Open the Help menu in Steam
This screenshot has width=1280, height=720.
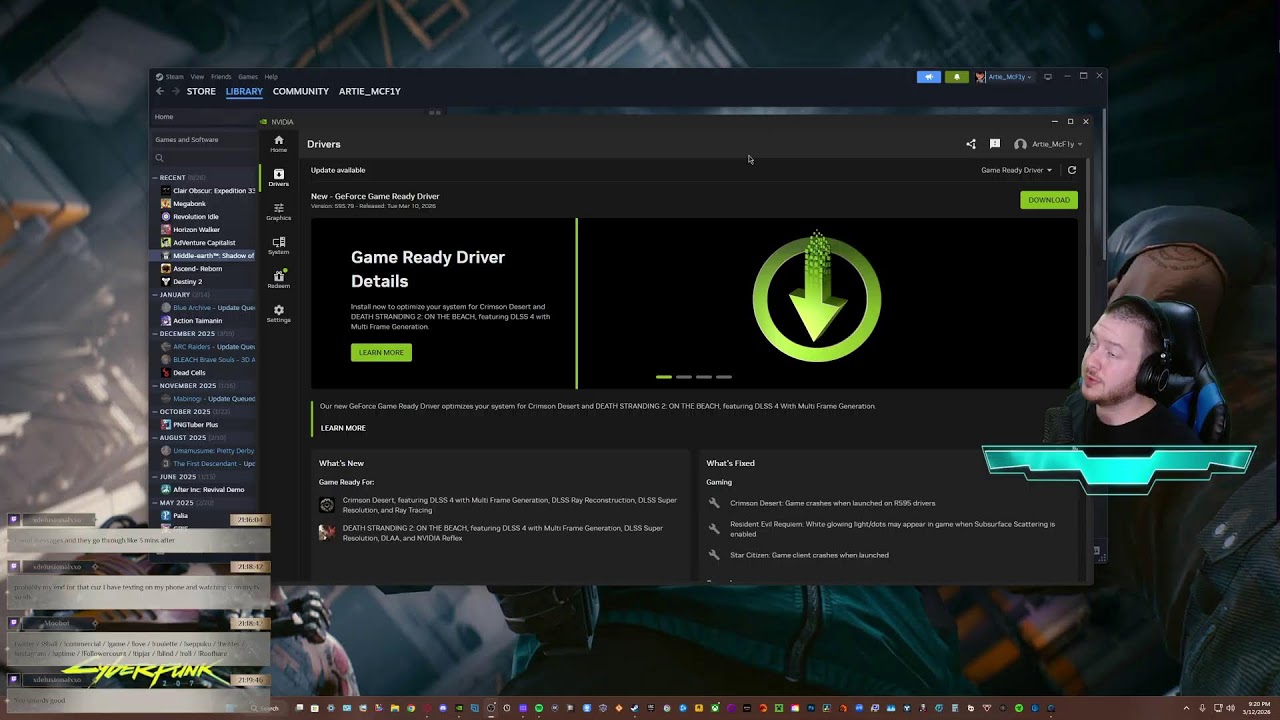[271, 77]
